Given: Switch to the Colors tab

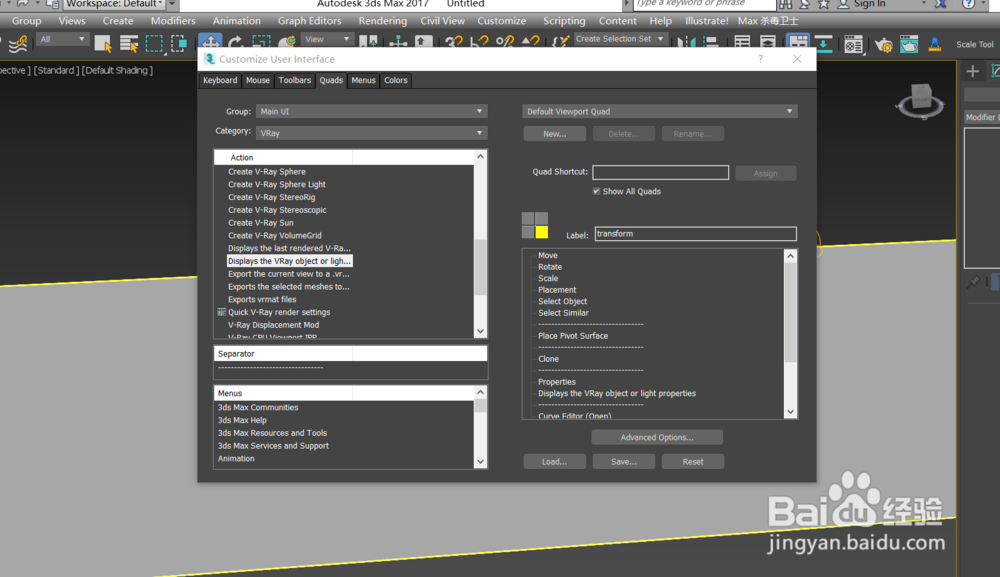Looking at the screenshot, I should coord(395,80).
